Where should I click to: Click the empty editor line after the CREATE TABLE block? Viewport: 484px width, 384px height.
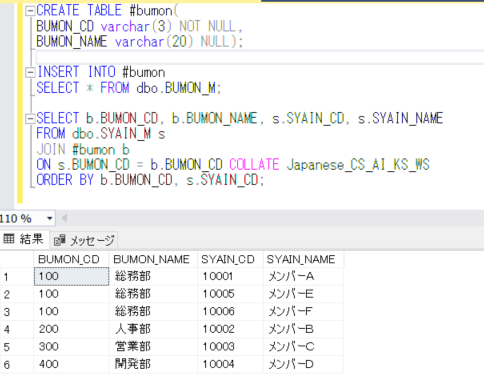click(260, 57)
